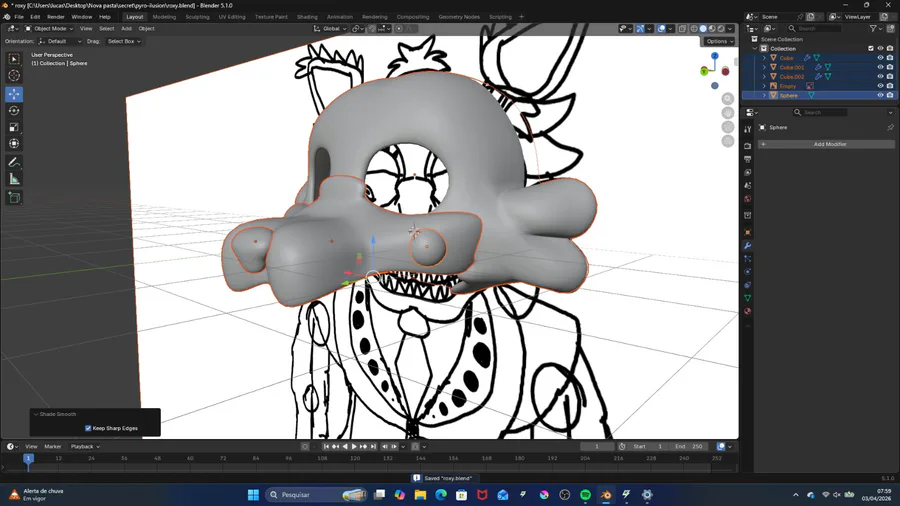Switch to the Shading workspace tab
Viewport: 900px width, 506px height.
307,17
